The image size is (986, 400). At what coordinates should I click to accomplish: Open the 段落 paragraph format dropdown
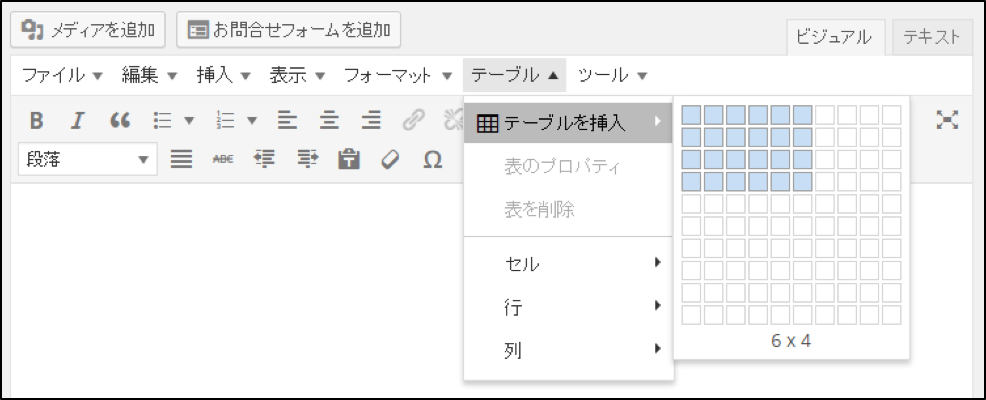click(x=88, y=159)
